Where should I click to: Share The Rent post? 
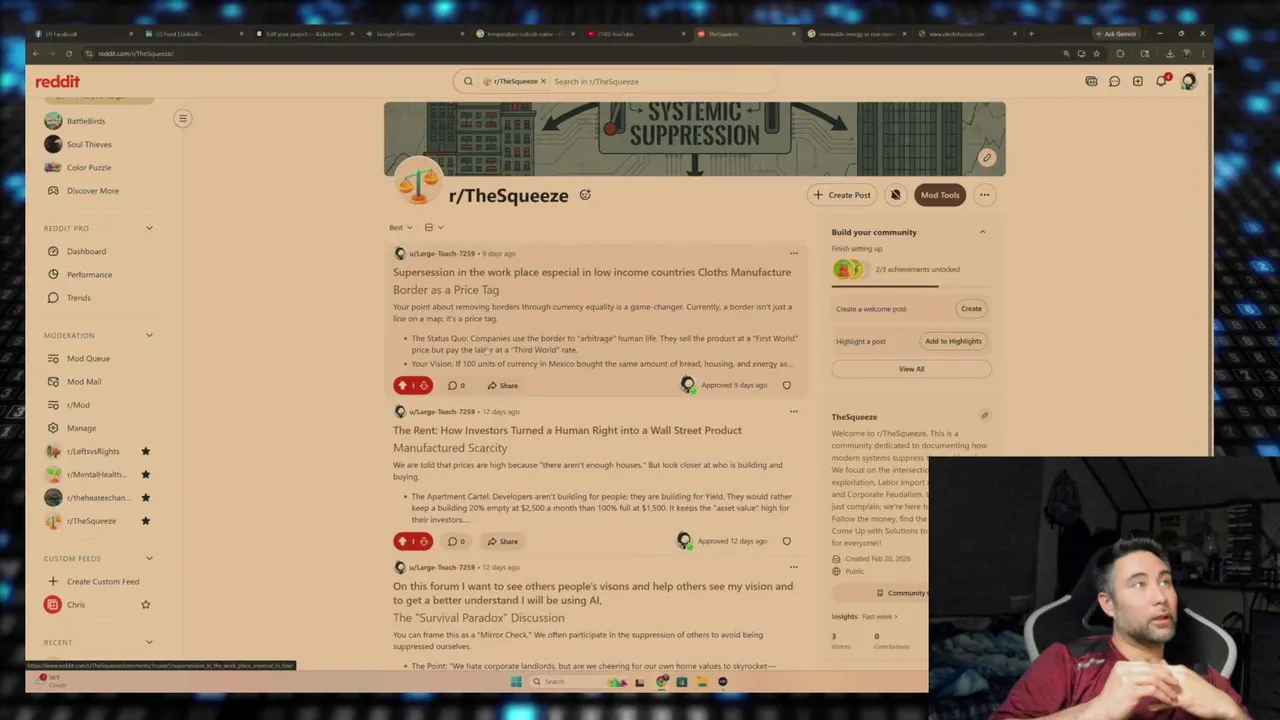pyautogui.click(x=503, y=541)
